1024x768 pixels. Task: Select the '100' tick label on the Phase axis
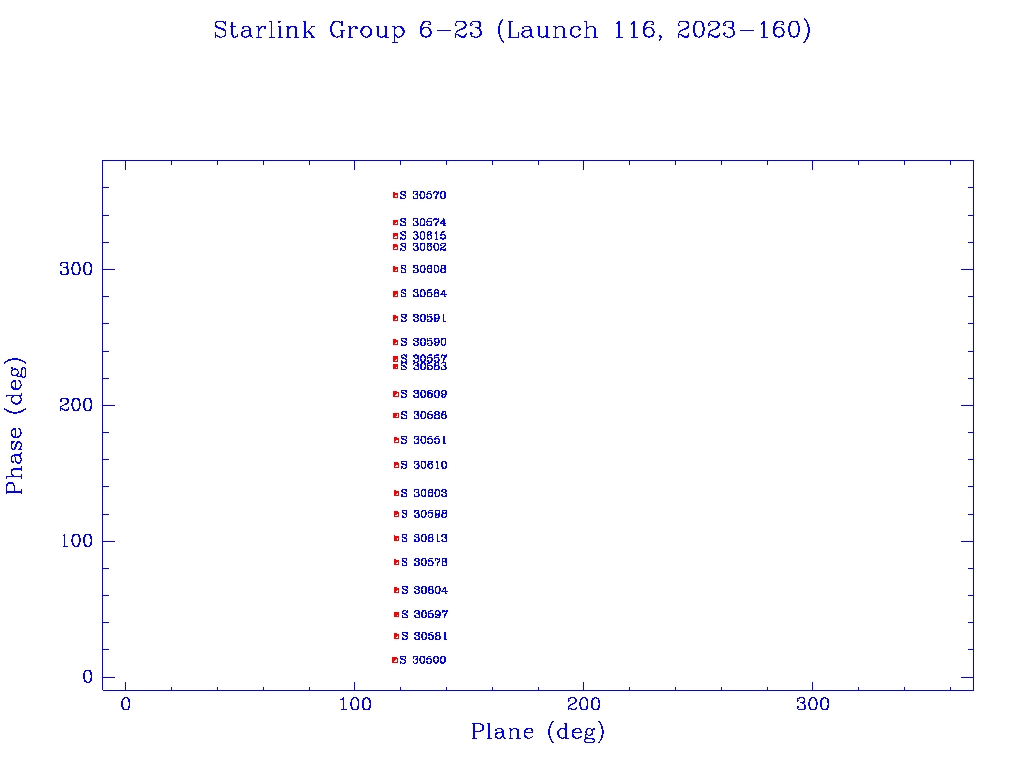coord(77,541)
